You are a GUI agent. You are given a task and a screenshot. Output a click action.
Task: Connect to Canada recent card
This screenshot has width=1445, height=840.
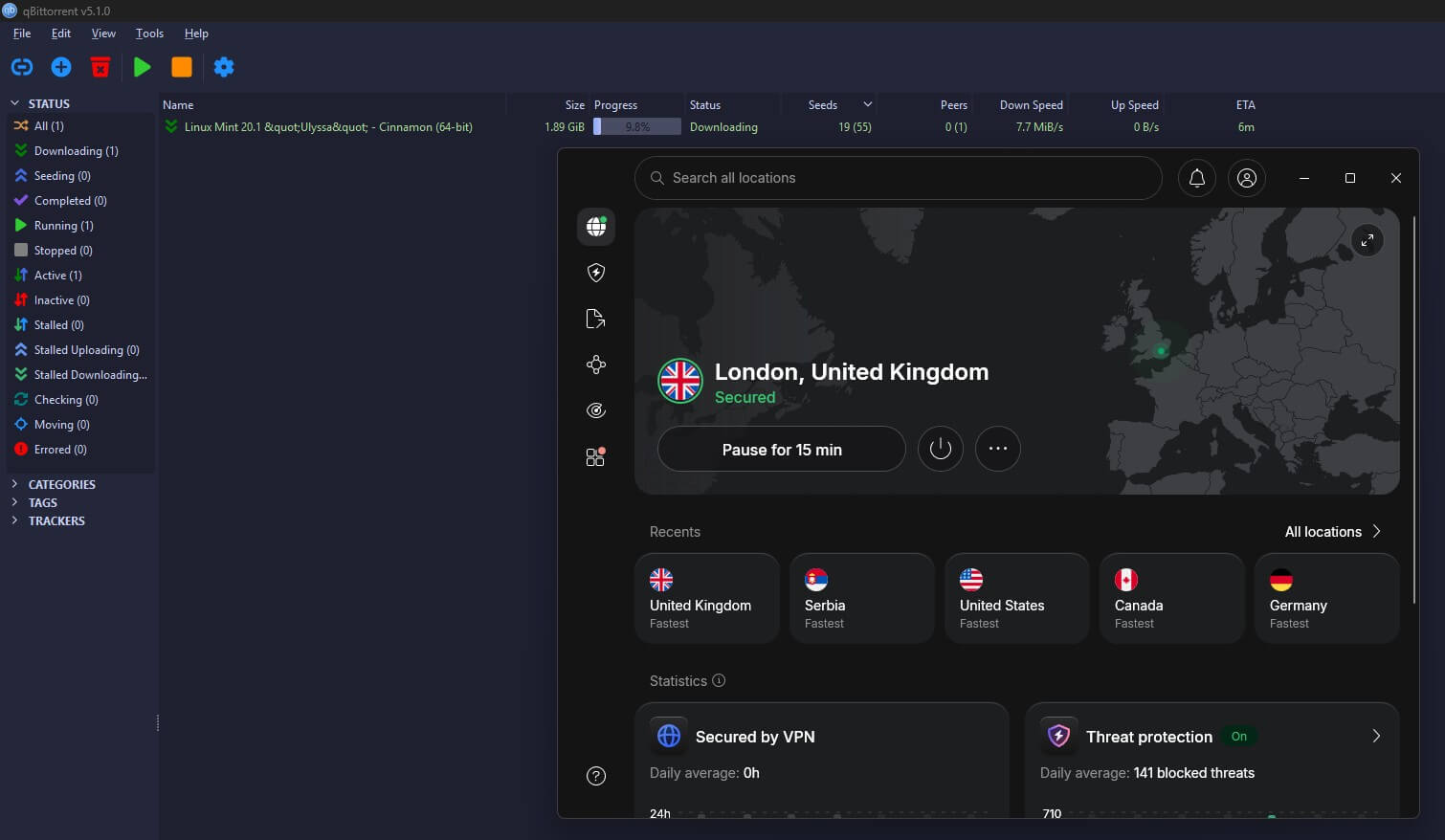(x=1172, y=598)
